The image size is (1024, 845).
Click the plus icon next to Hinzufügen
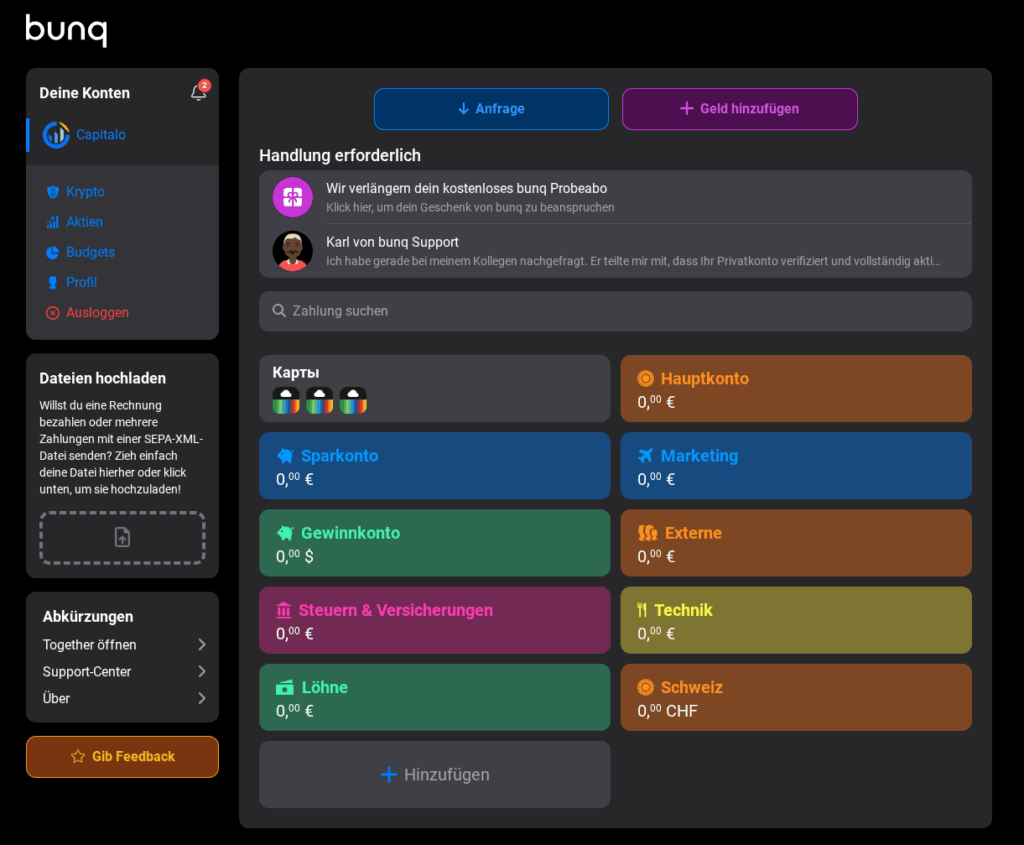tap(389, 774)
